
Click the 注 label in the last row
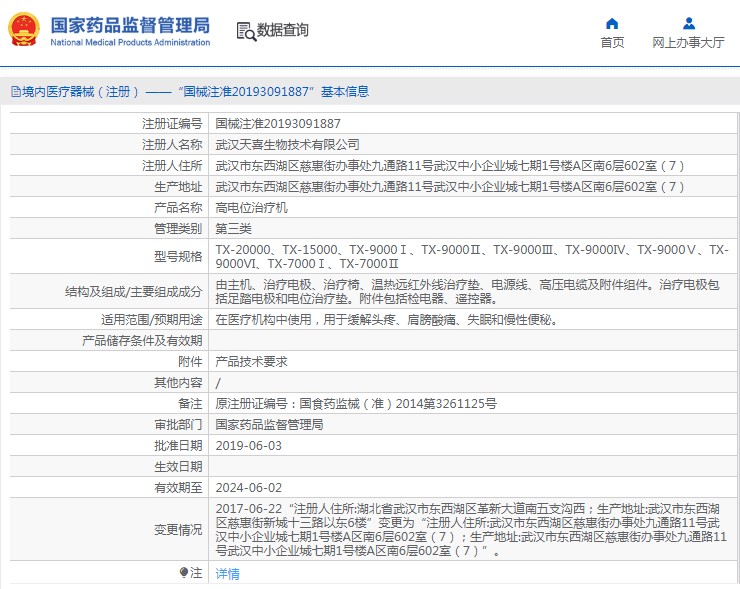[196, 572]
